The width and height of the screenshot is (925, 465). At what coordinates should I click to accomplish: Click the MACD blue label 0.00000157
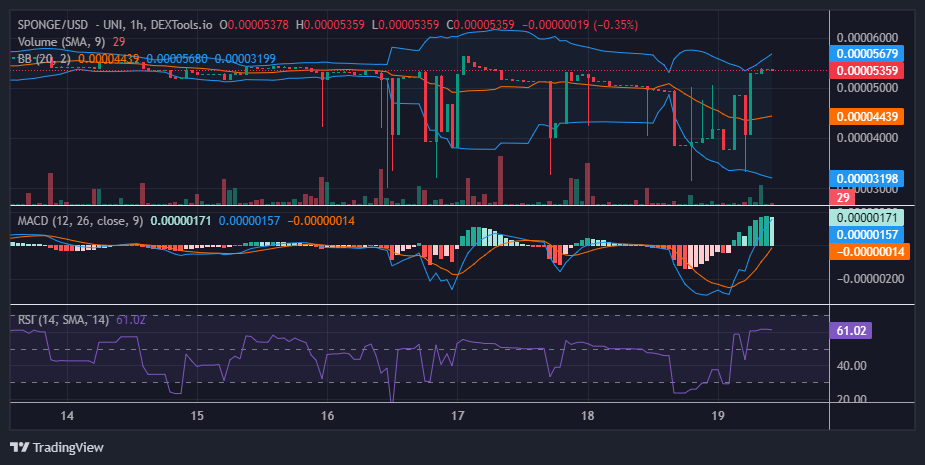[867, 234]
